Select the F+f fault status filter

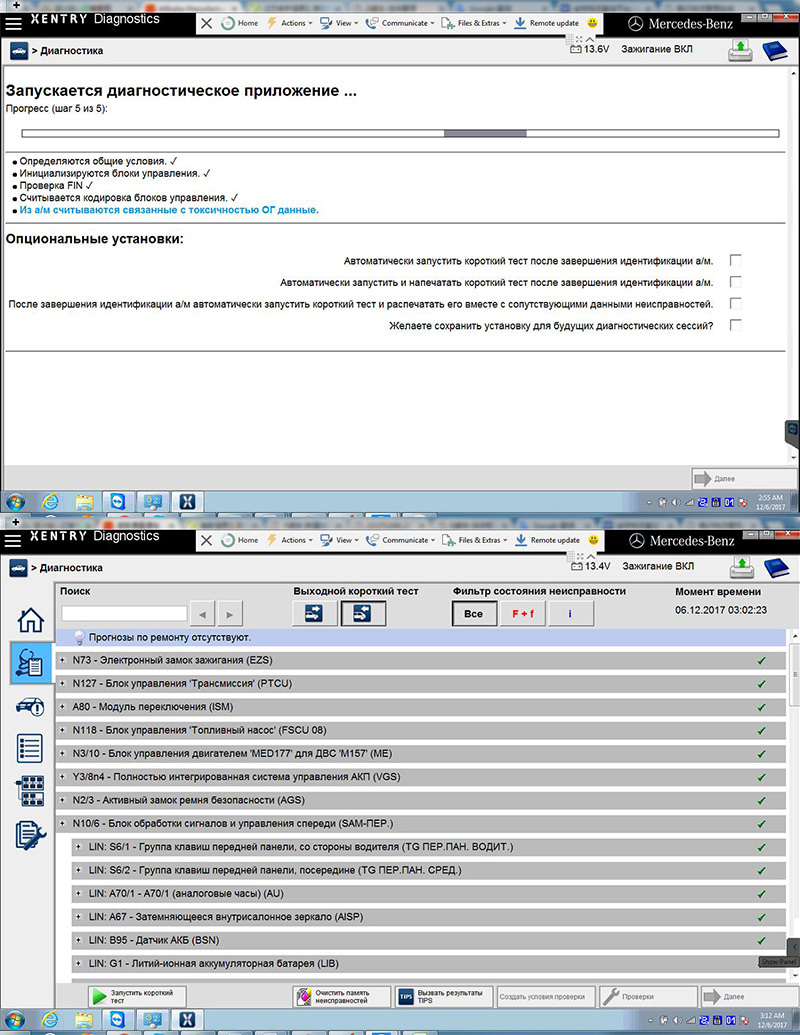coord(523,614)
